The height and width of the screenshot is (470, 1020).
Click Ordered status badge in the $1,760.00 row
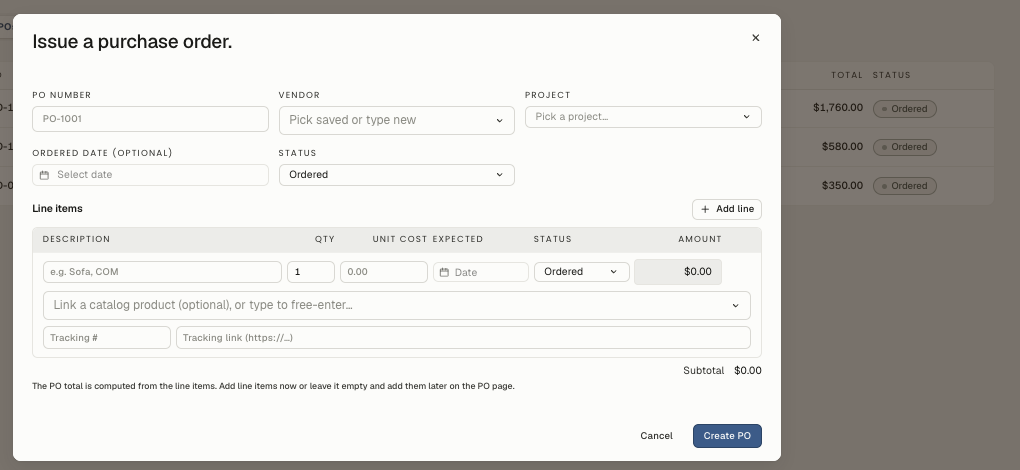pos(905,109)
